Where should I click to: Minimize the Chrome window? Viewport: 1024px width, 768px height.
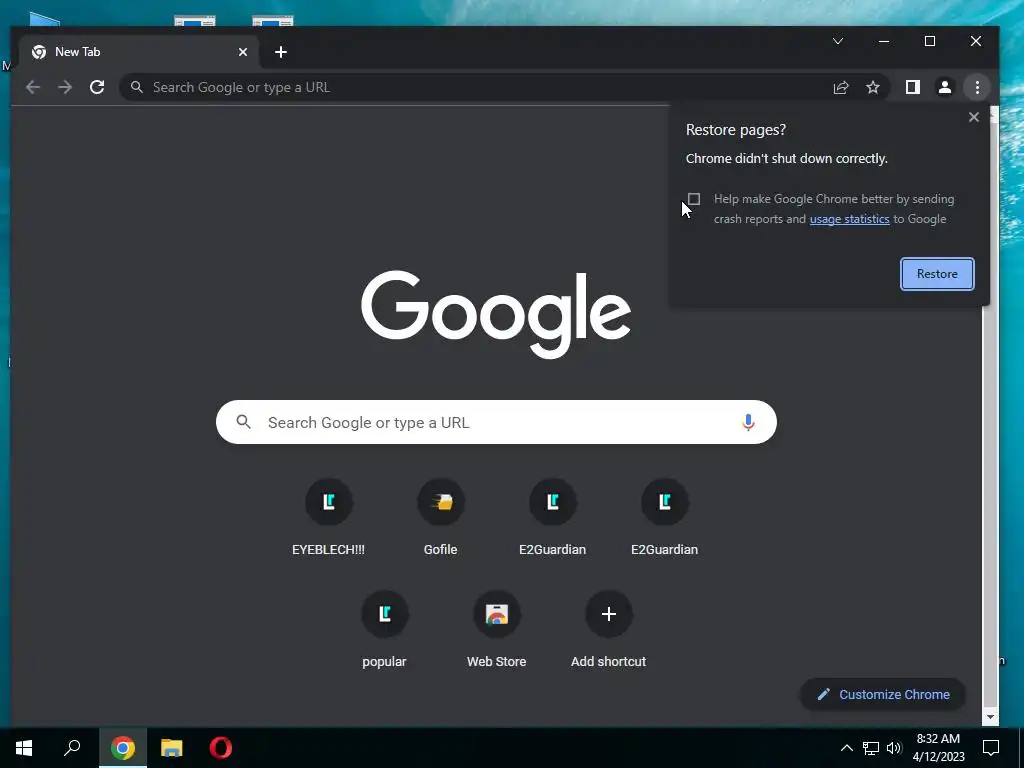pyautogui.click(x=884, y=41)
